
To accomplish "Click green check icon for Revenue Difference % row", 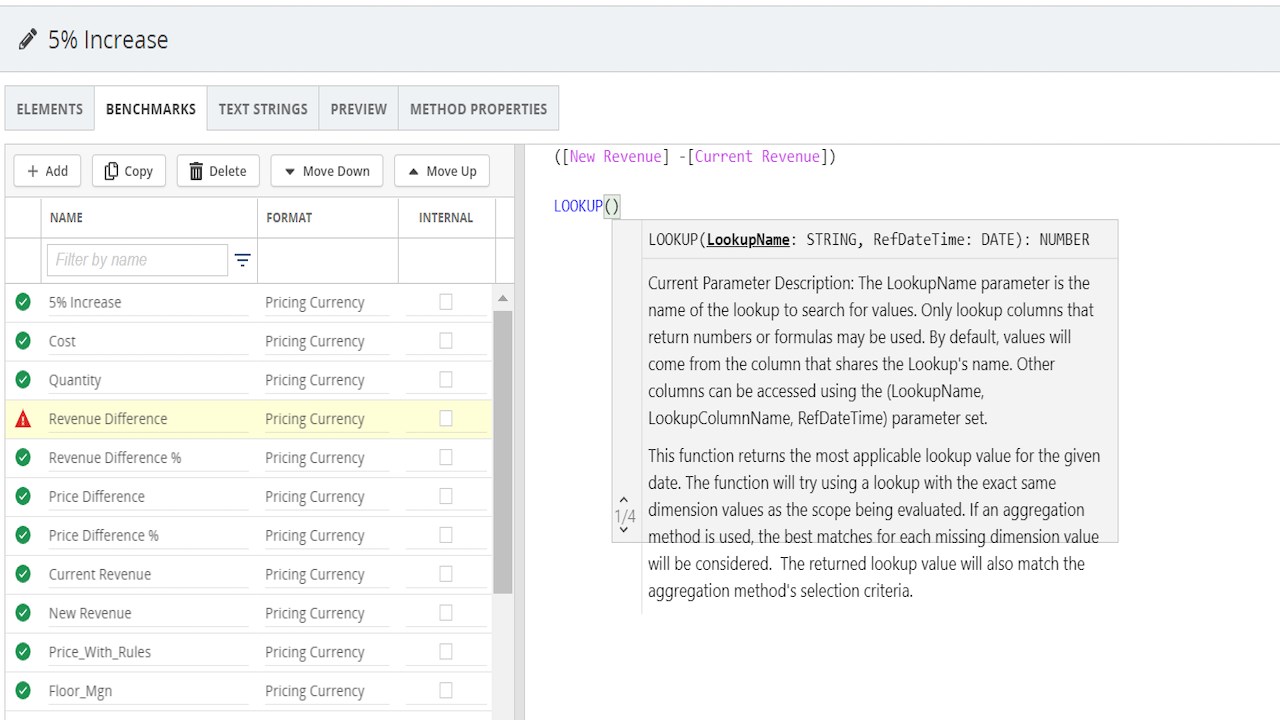I will point(23,458).
